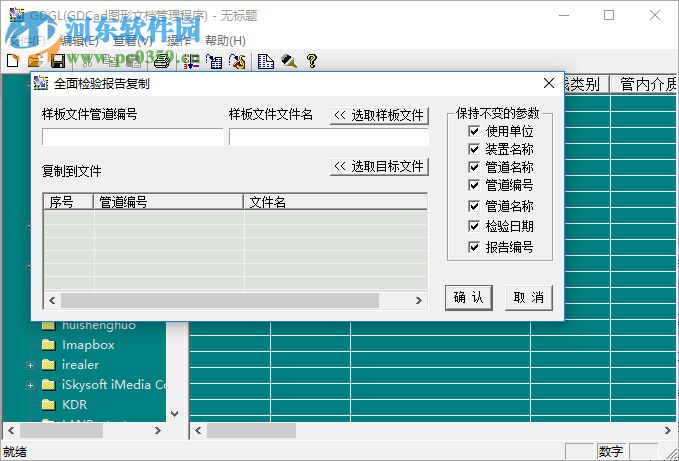Click the New document toolbar icon
Image resolution: width=679 pixels, height=461 pixels.
[x=13, y=61]
